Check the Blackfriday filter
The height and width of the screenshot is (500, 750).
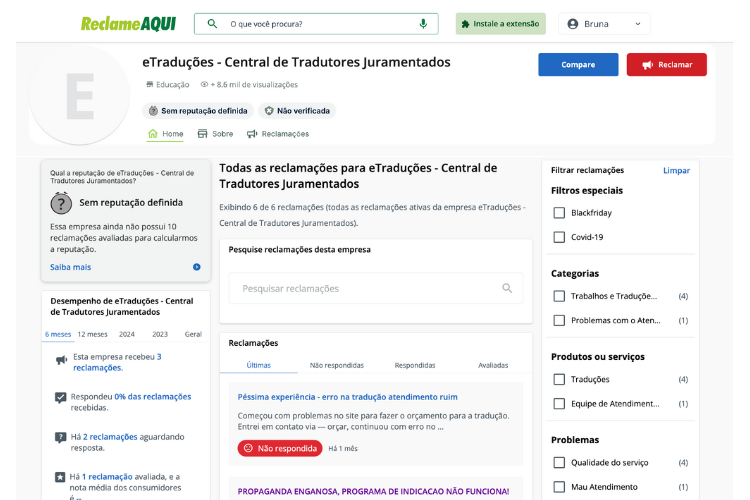[x=559, y=213]
